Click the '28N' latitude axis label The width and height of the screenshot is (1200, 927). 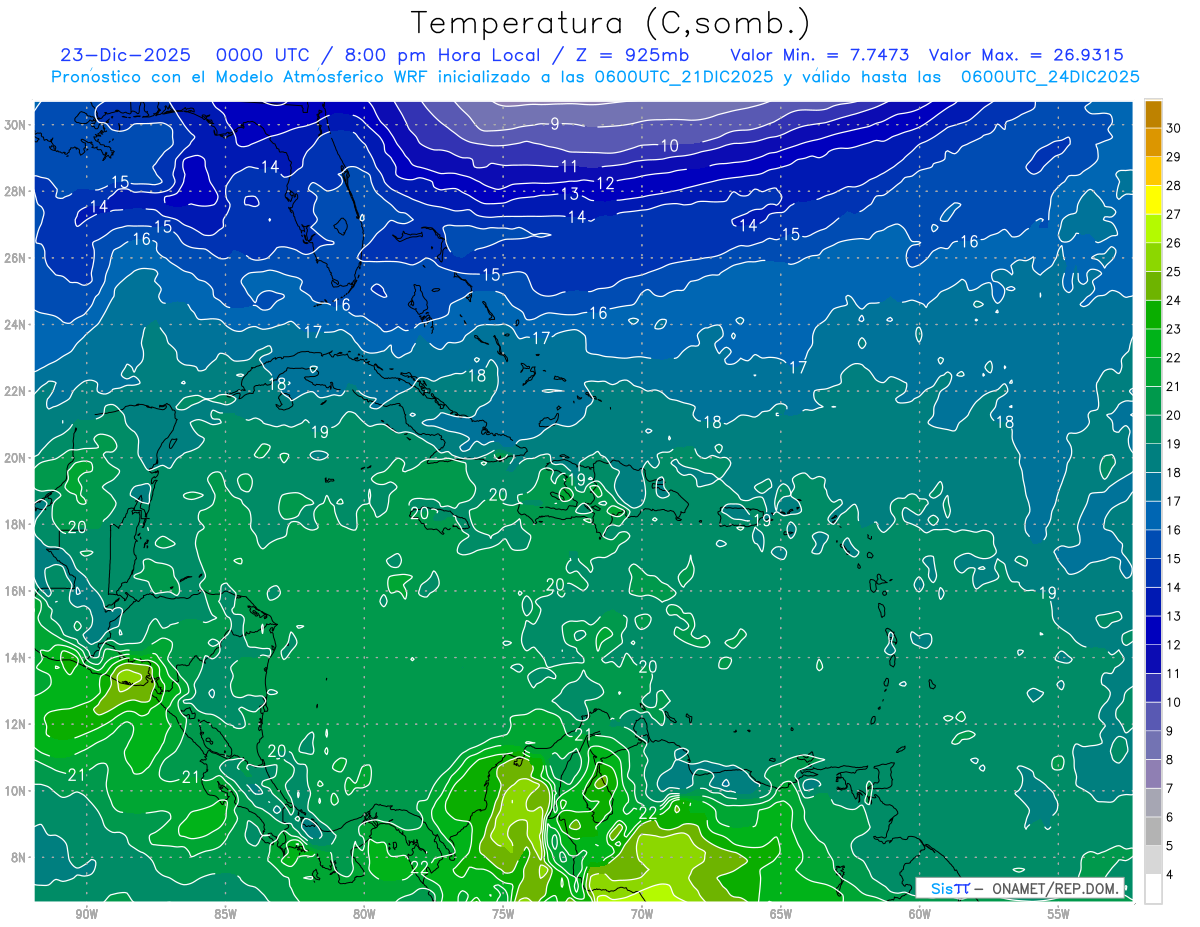pos(16,191)
